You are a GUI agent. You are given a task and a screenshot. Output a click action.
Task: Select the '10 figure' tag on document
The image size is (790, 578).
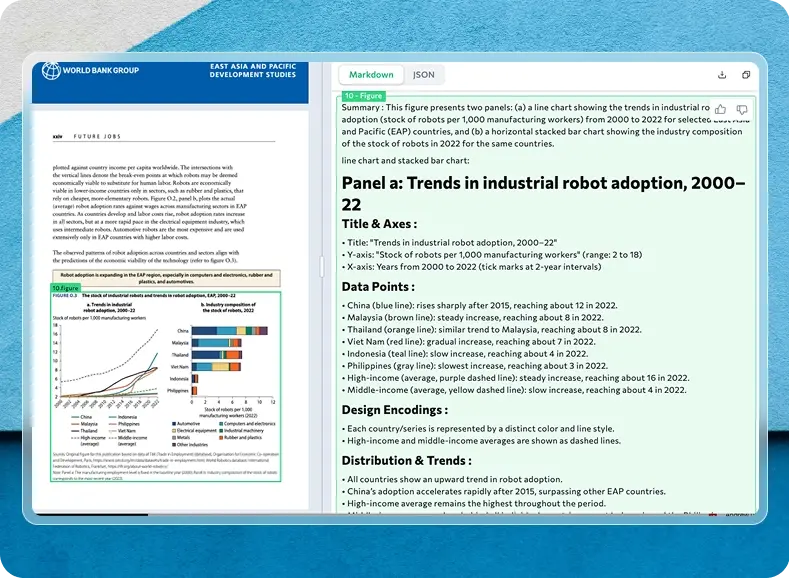pyautogui.click(x=65, y=288)
